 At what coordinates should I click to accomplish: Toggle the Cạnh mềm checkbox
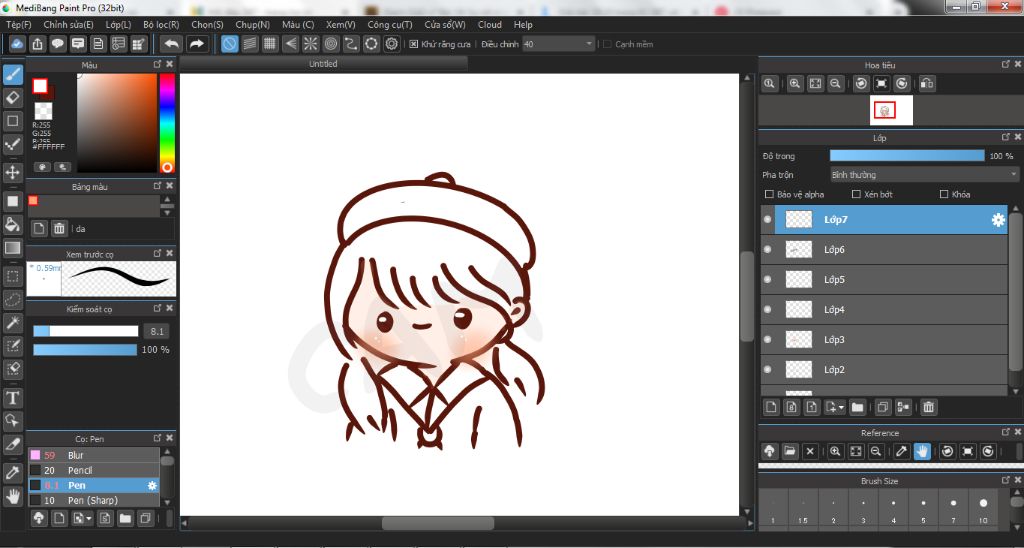click(x=607, y=44)
